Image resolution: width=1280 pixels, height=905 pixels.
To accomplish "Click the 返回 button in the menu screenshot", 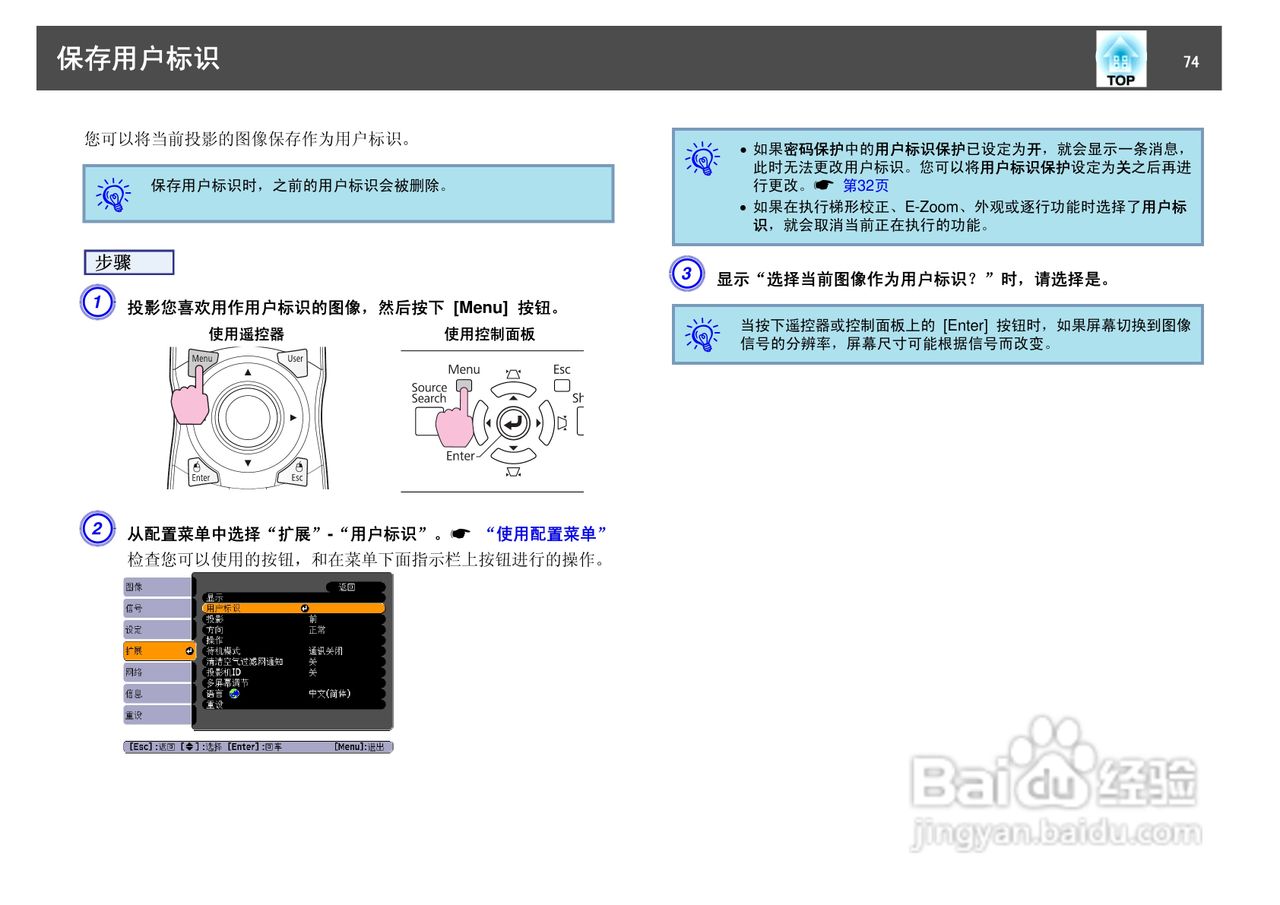I will tap(347, 588).
